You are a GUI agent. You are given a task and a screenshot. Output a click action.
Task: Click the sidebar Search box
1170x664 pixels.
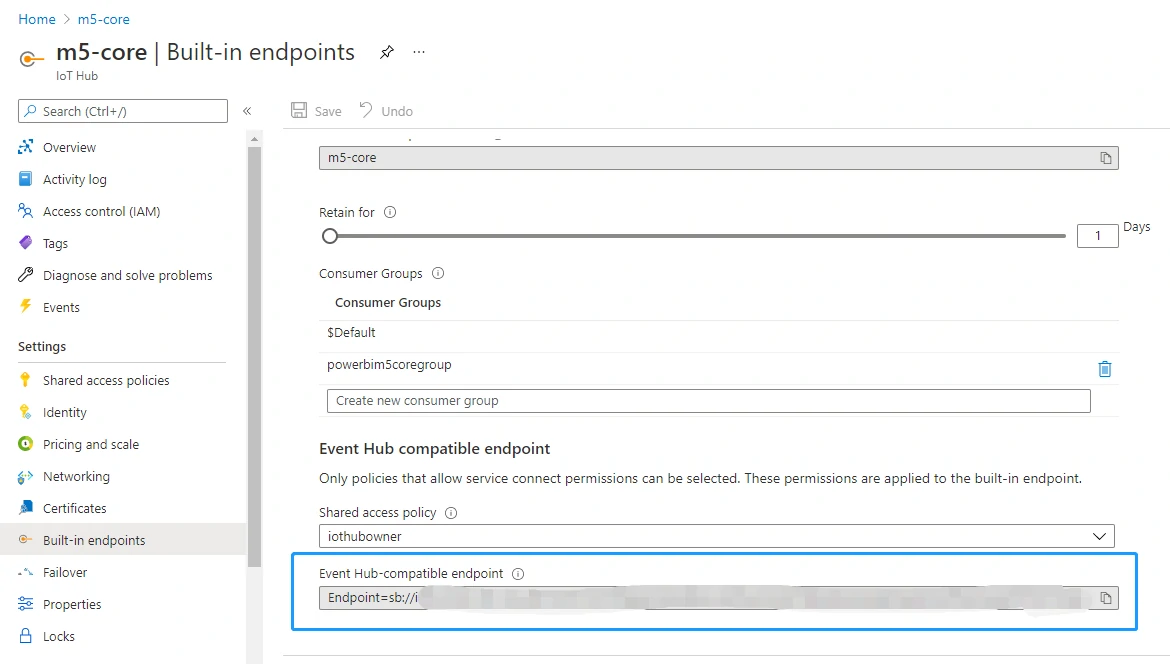(122, 111)
